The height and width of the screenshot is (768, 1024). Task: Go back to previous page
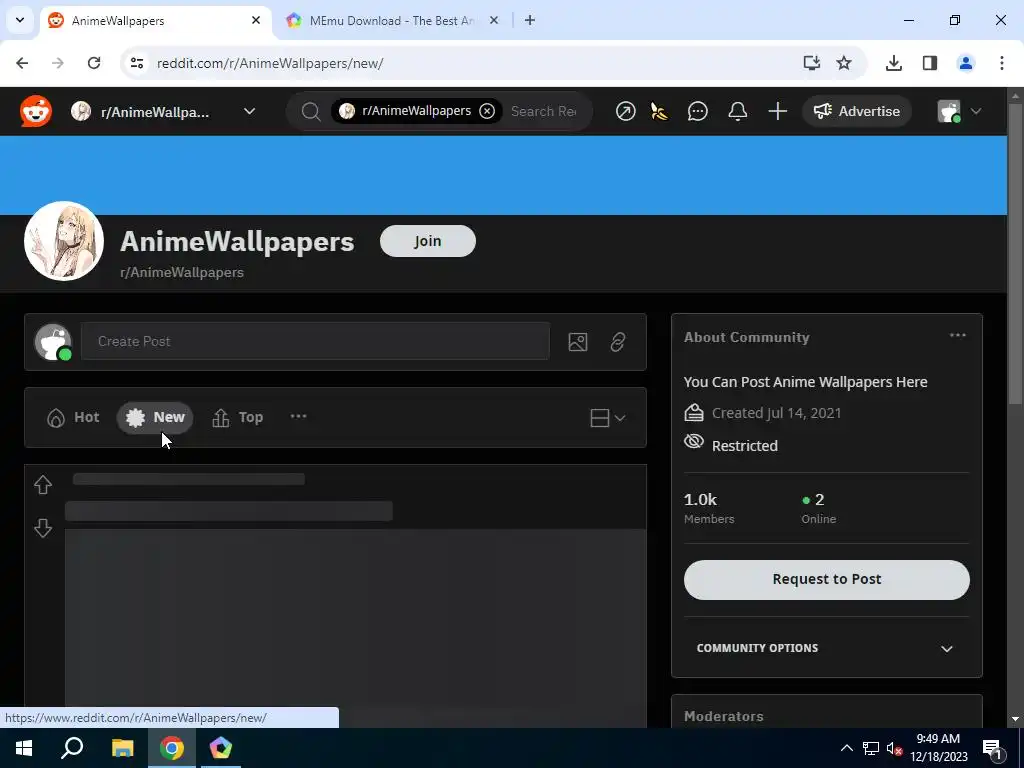pos(22,63)
